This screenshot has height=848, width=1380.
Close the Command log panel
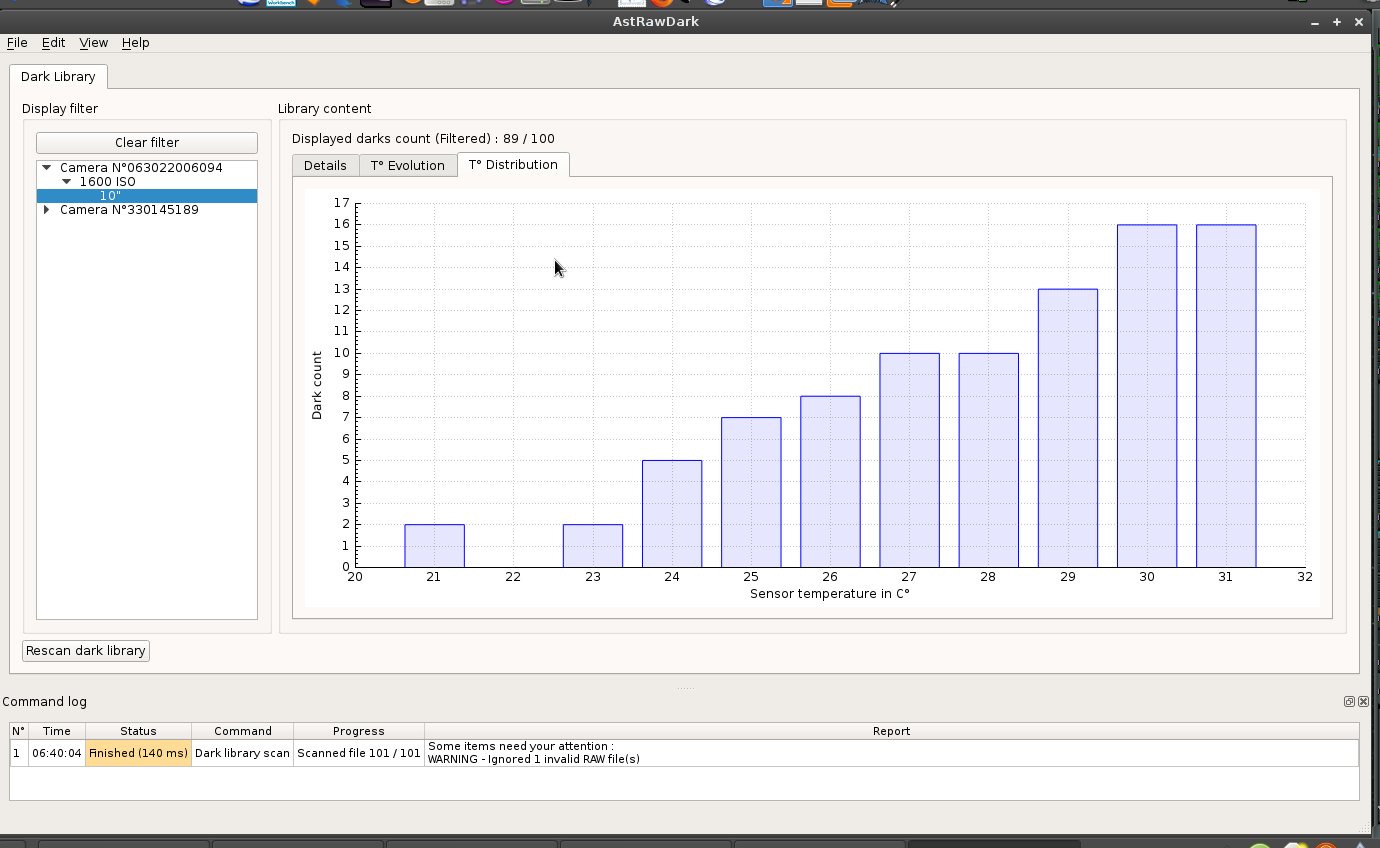1363,702
